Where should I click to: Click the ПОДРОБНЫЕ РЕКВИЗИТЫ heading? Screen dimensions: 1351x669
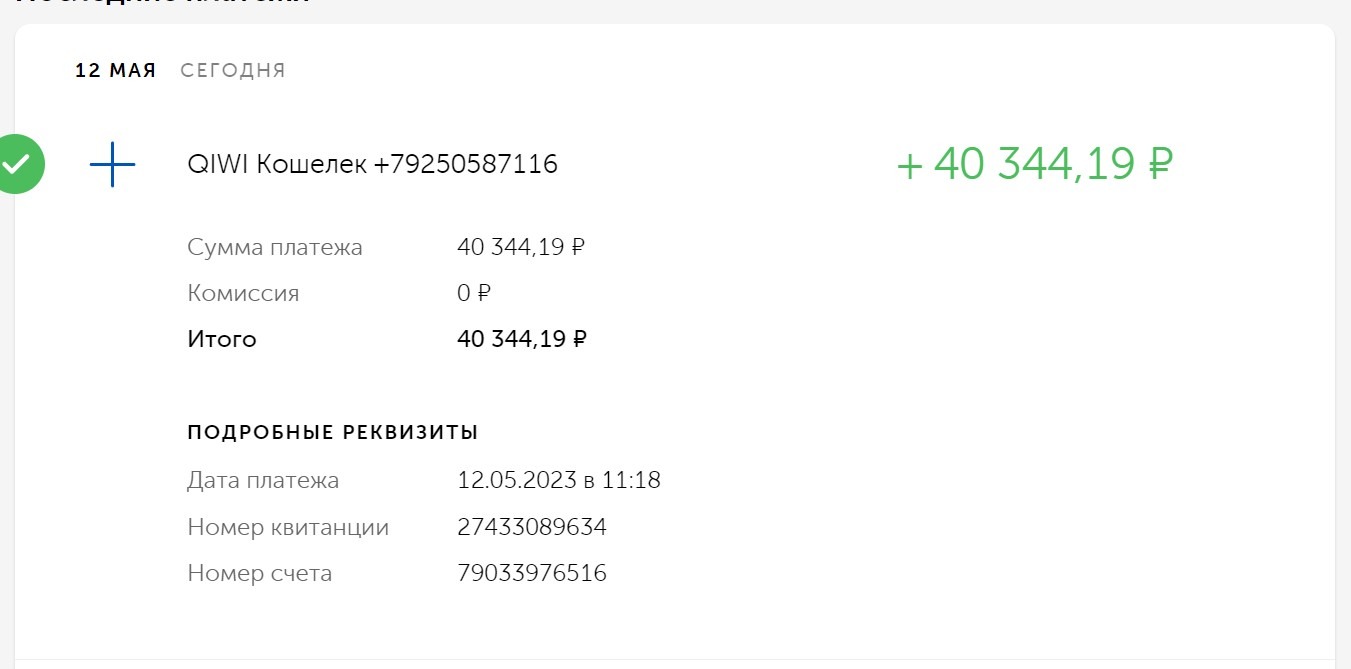[332, 432]
